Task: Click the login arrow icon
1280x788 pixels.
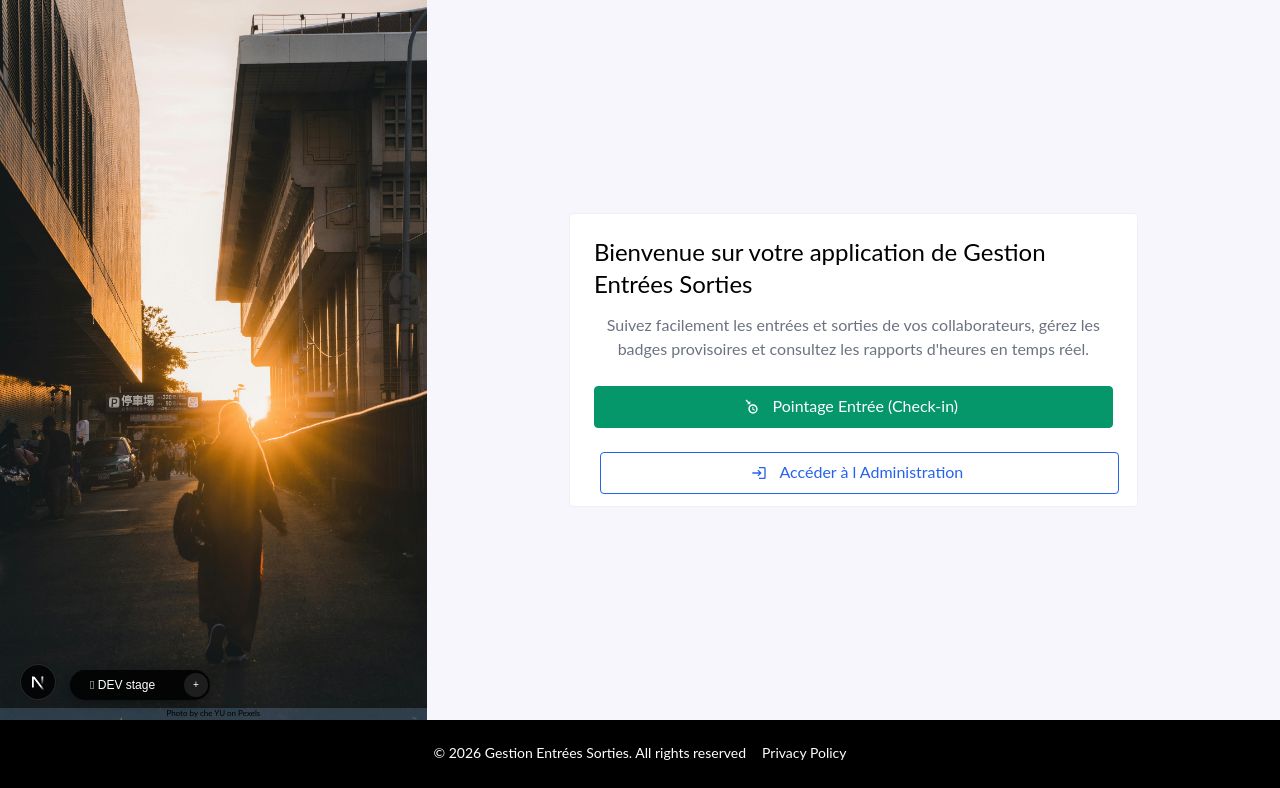Action: coord(759,473)
